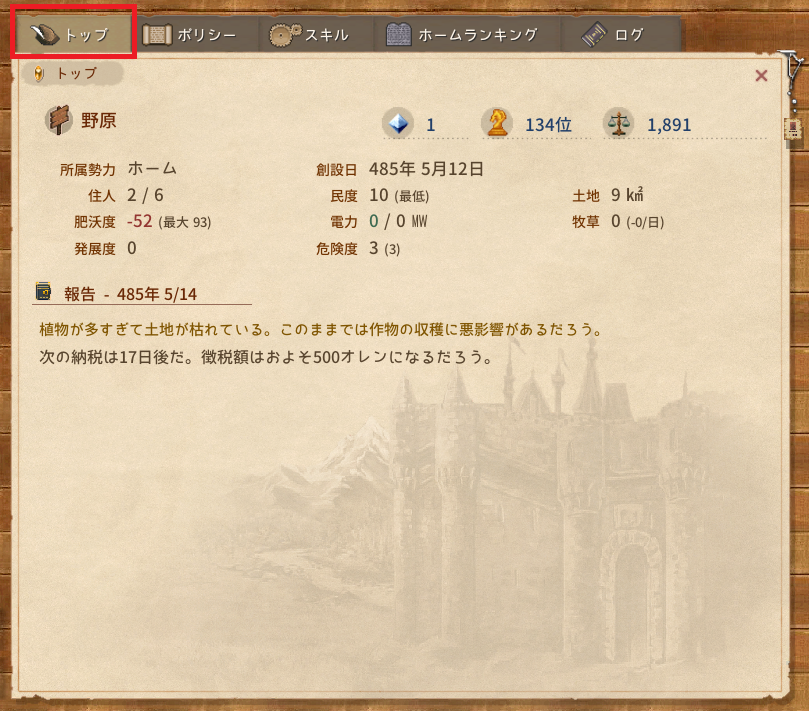Click the 肥沃度 -52 value
Viewport: 809px width, 711px height.
pos(139,221)
